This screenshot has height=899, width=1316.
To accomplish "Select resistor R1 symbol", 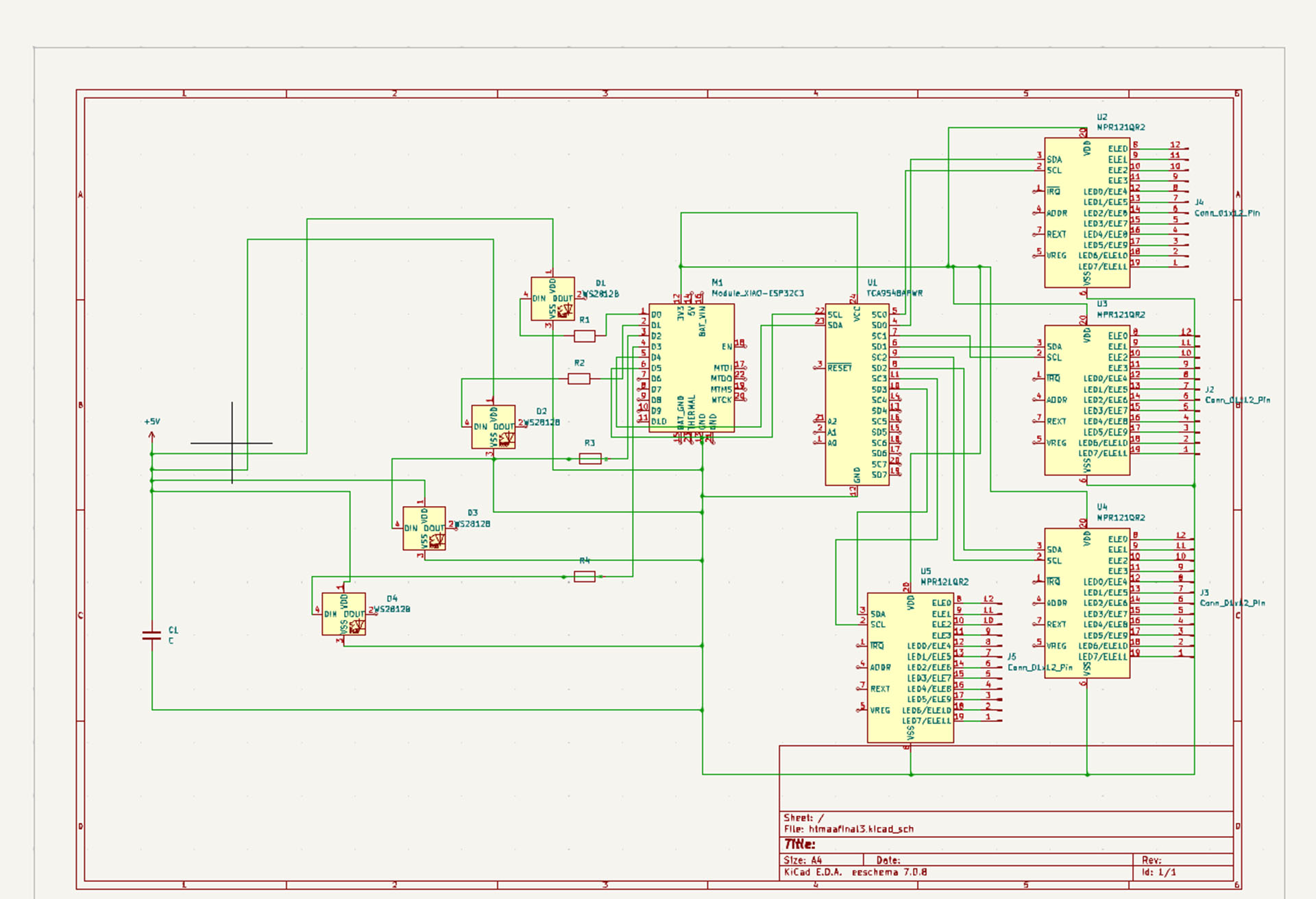I will point(584,336).
